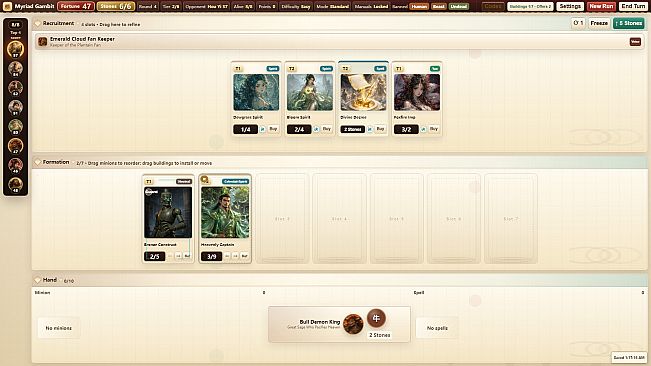The height and width of the screenshot is (366, 651).
Task: Click the View button on Fan Keeper banner
Action: tap(635, 42)
